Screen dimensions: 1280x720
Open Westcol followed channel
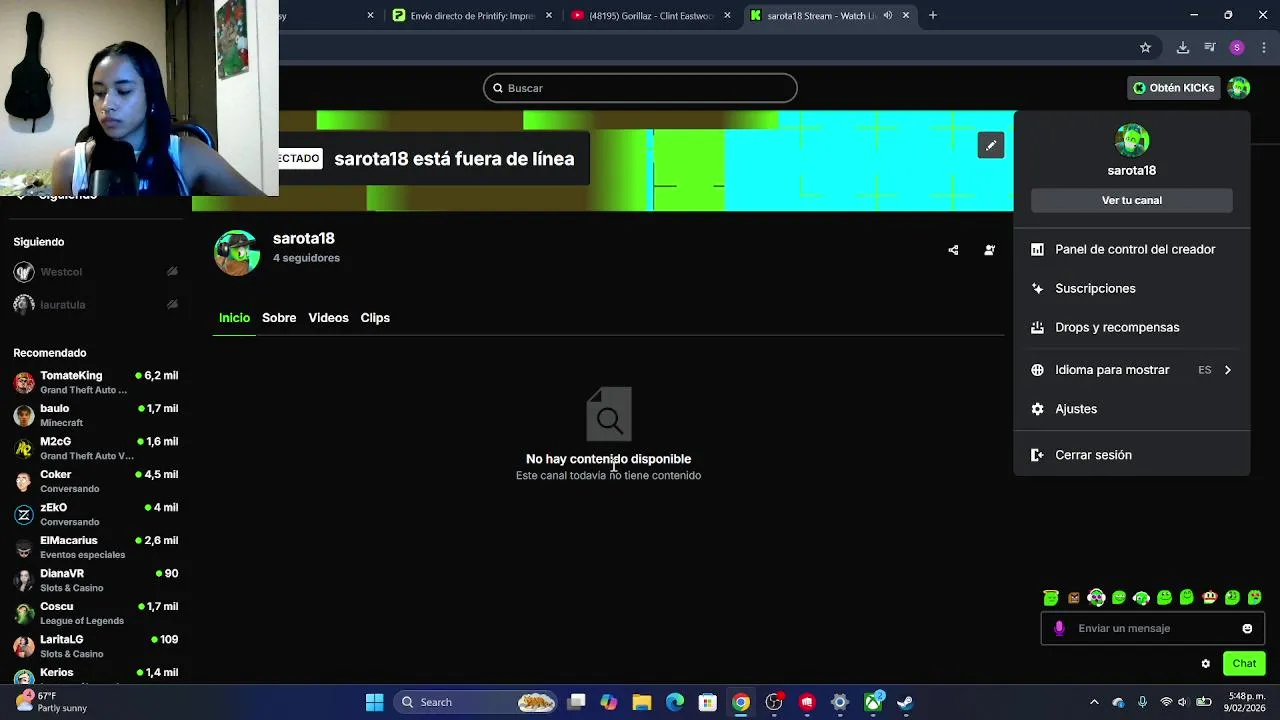(96, 272)
